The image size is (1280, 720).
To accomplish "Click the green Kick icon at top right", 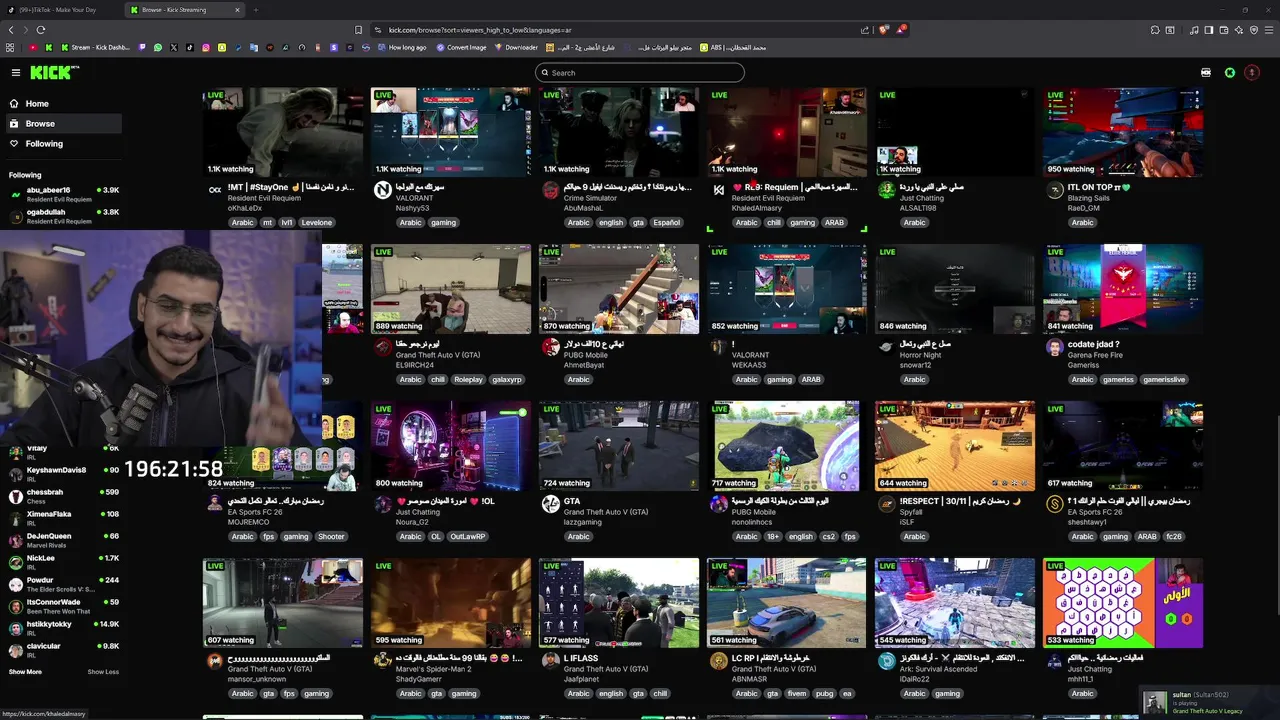I will (1230, 72).
